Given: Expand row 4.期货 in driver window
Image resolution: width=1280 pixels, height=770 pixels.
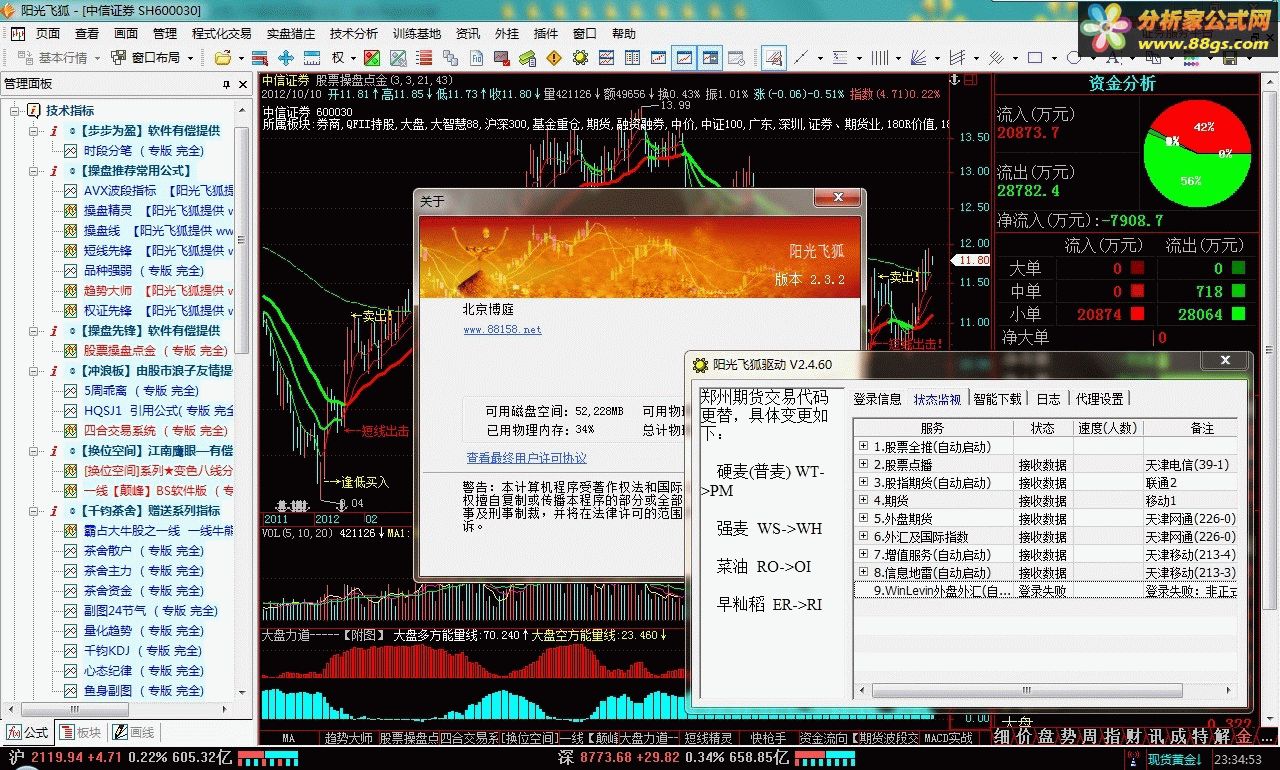Looking at the screenshot, I should pyautogui.click(x=863, y=500).
